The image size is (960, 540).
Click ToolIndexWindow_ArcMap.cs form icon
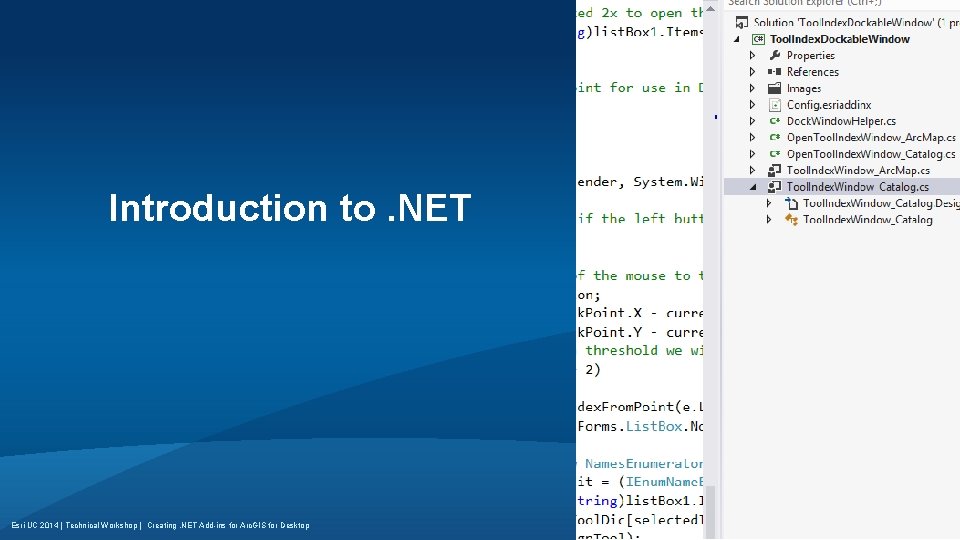pos(774,170)
